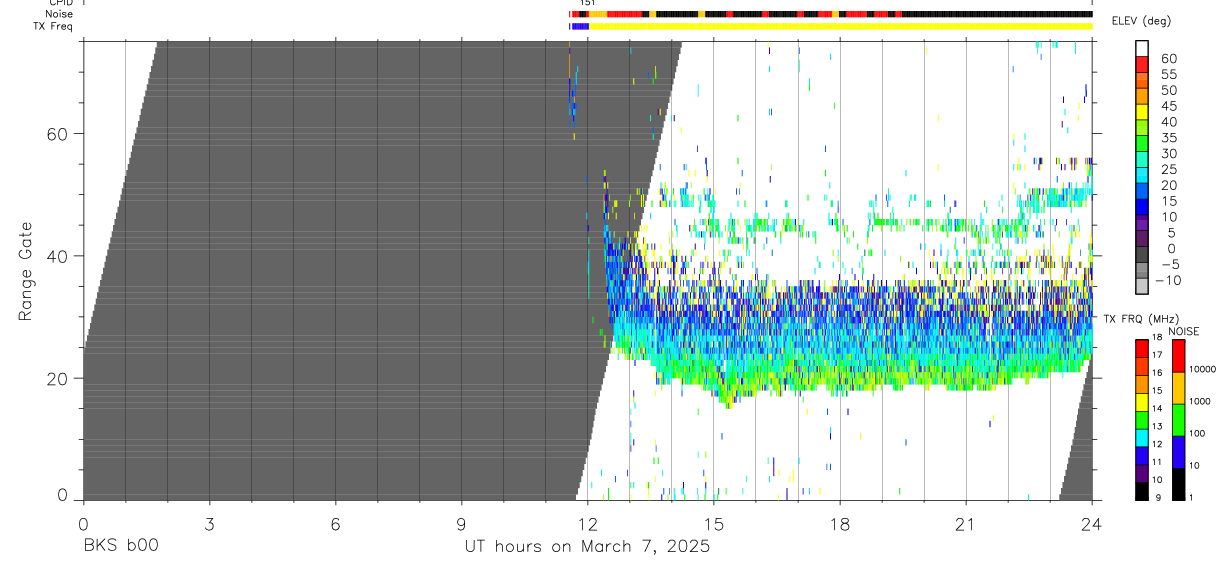Click the yellow TX Freq bar strip
The width and height of the screenshot is (1228, 567).
840,26
